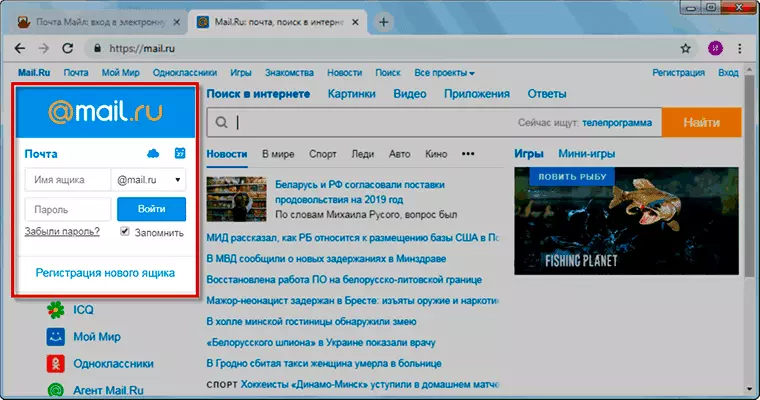Expand the Все проекты dropdown
This screenshot has height=400, width=760.
coord(444,73)
